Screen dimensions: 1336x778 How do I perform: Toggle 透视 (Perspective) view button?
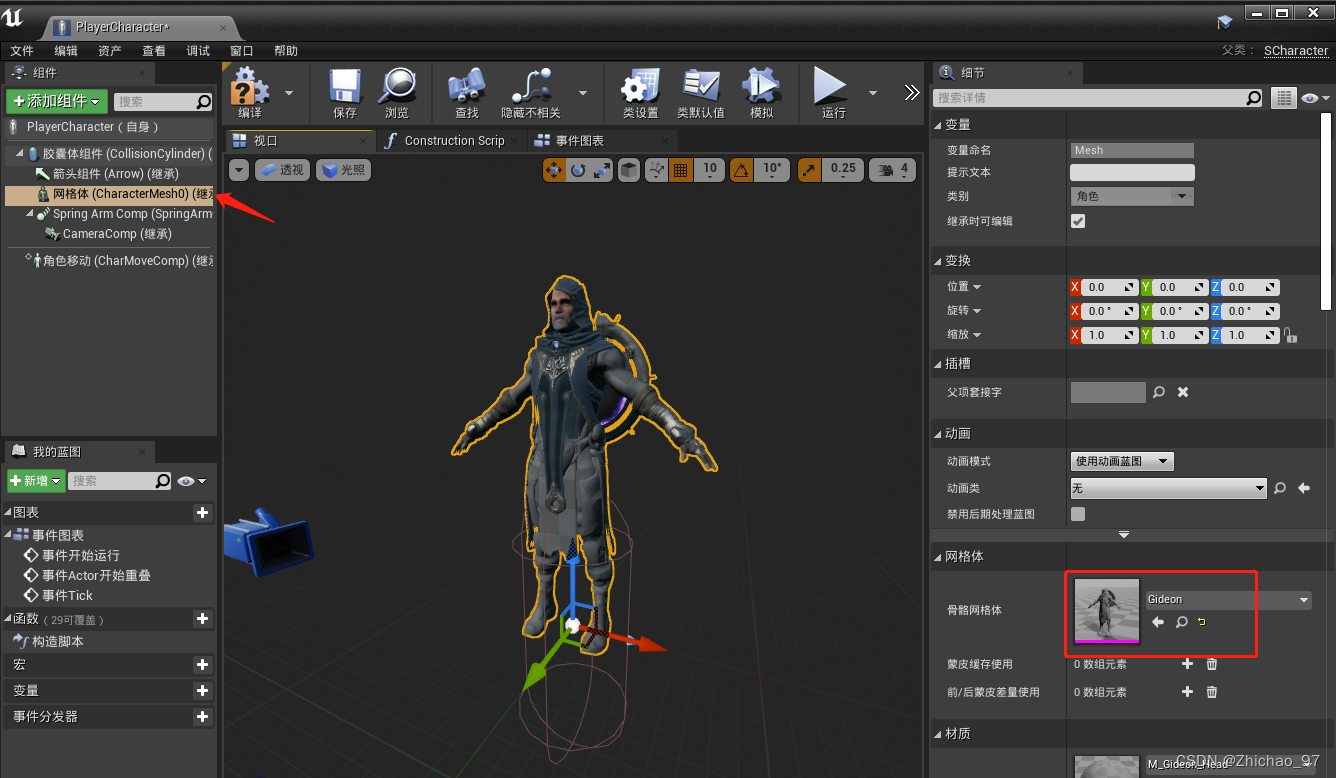point(282,170)
